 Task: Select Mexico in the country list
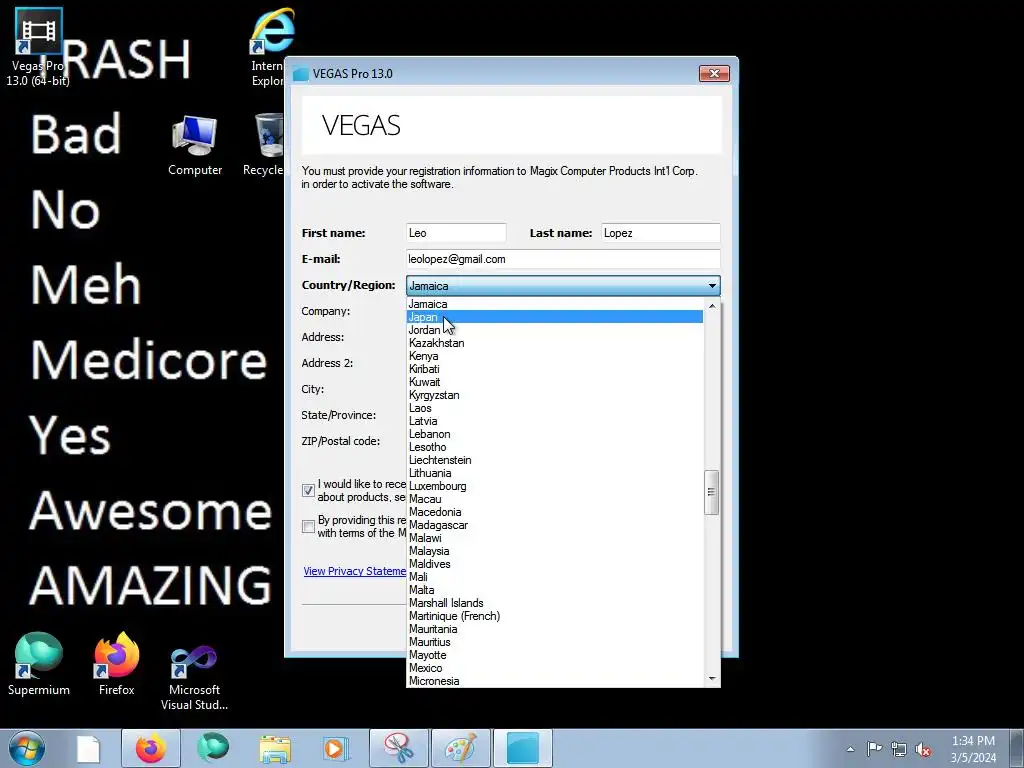point(554,668)
